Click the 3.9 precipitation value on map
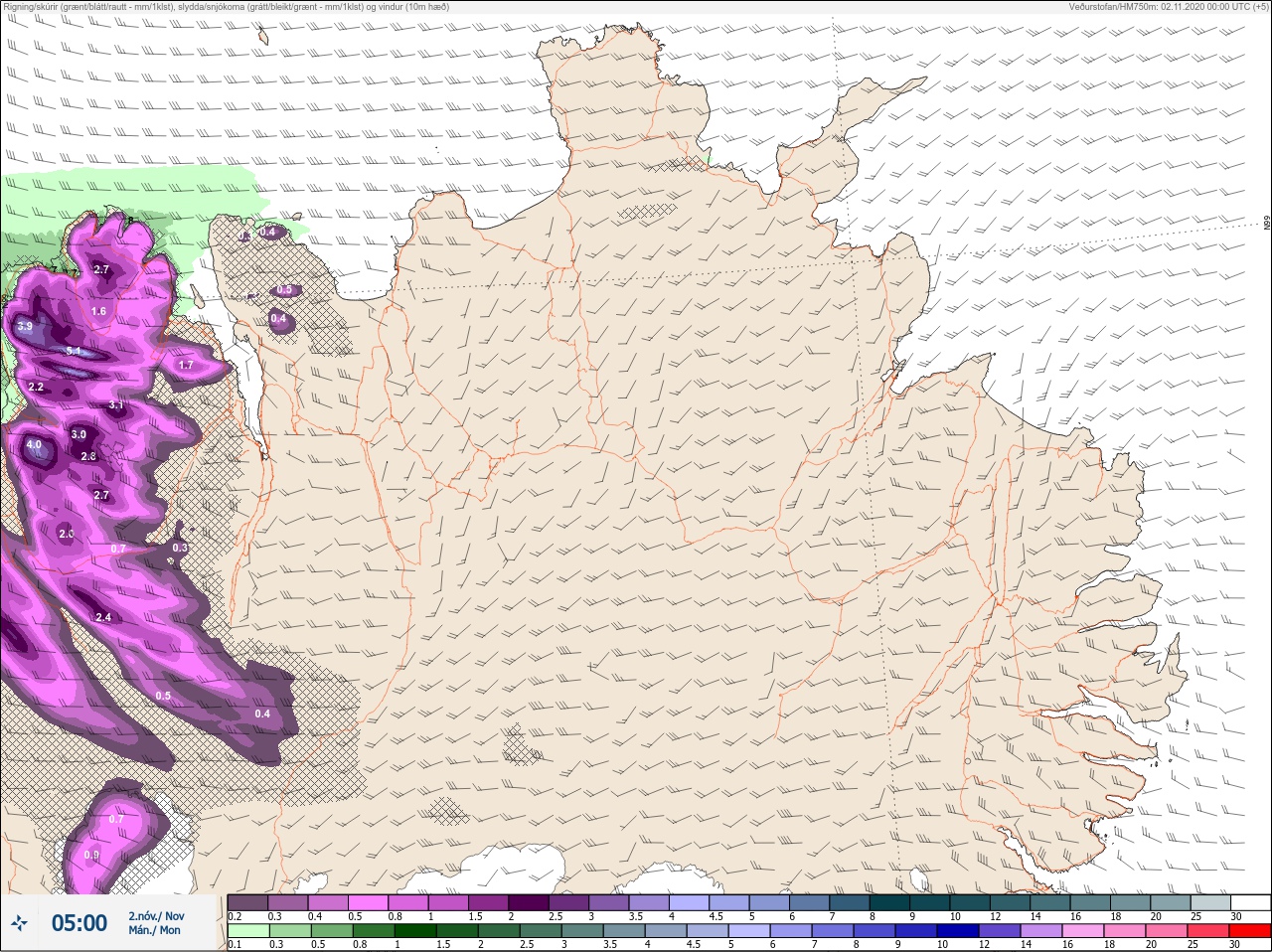The width and height of the screenshot is (1272, 952). coord(25,326)
